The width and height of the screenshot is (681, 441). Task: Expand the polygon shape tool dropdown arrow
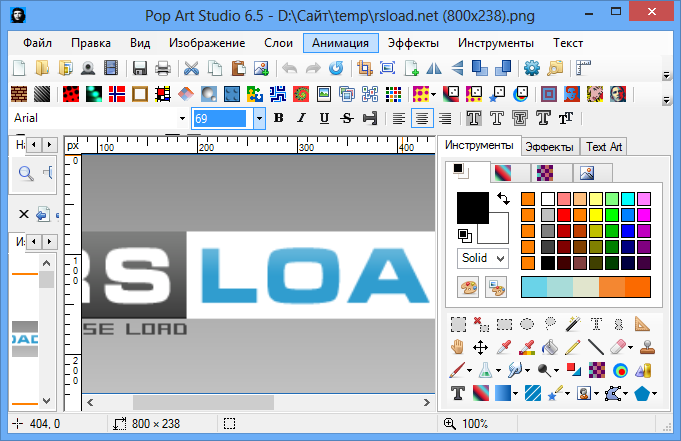(655, 394)
